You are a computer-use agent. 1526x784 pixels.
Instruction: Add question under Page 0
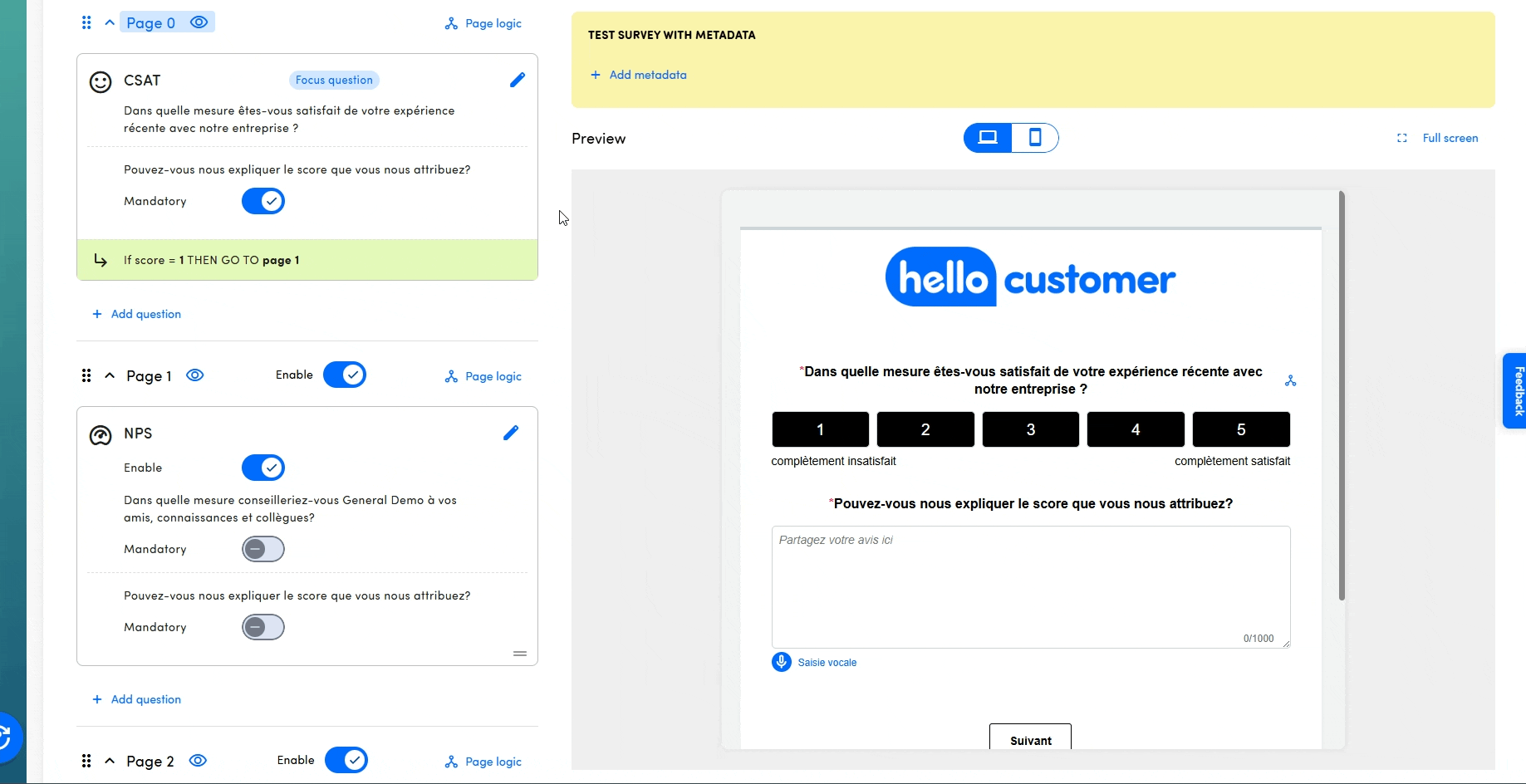(137, 314)
